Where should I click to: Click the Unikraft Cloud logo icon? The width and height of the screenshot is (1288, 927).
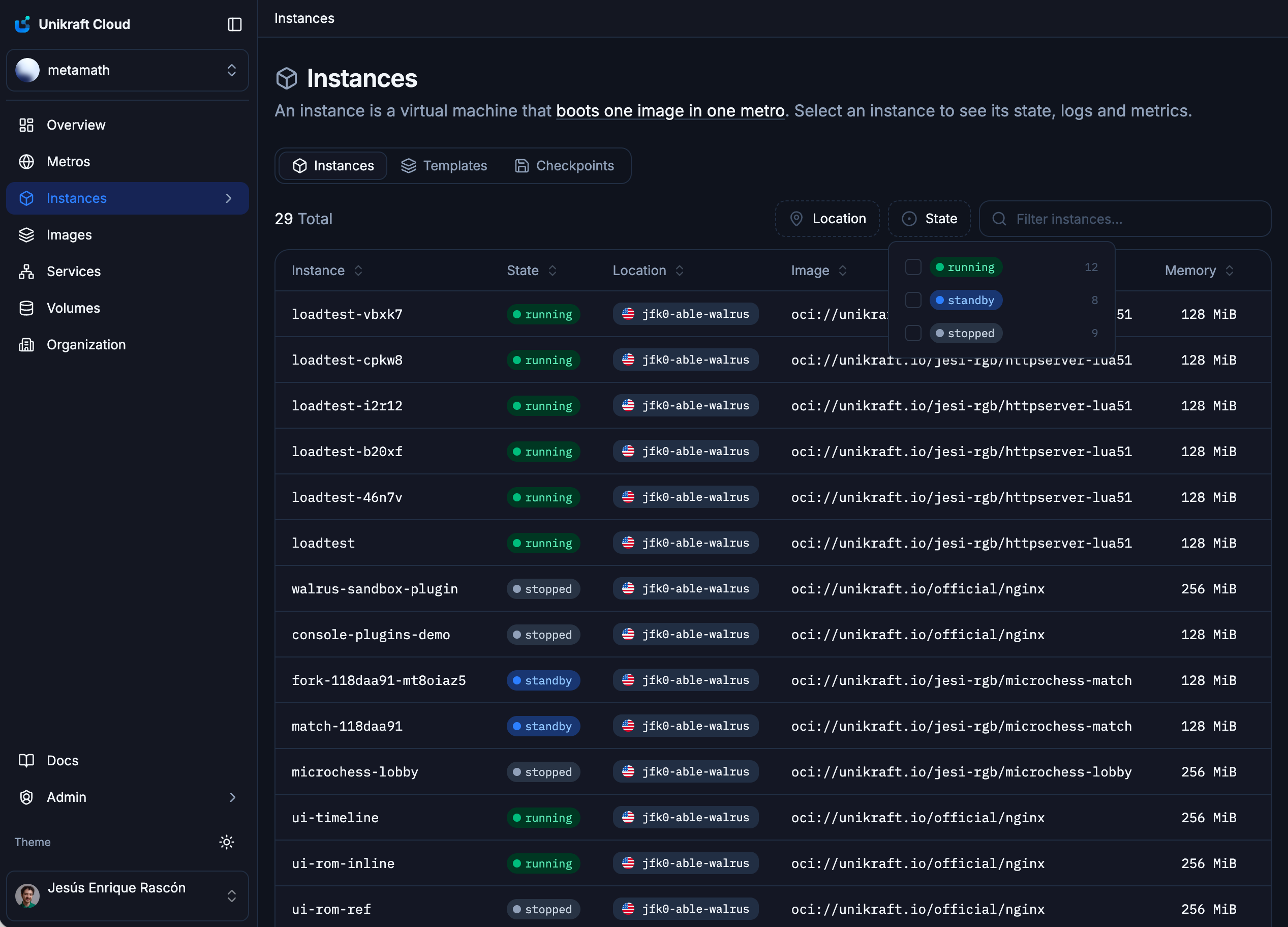click(22, 24)
